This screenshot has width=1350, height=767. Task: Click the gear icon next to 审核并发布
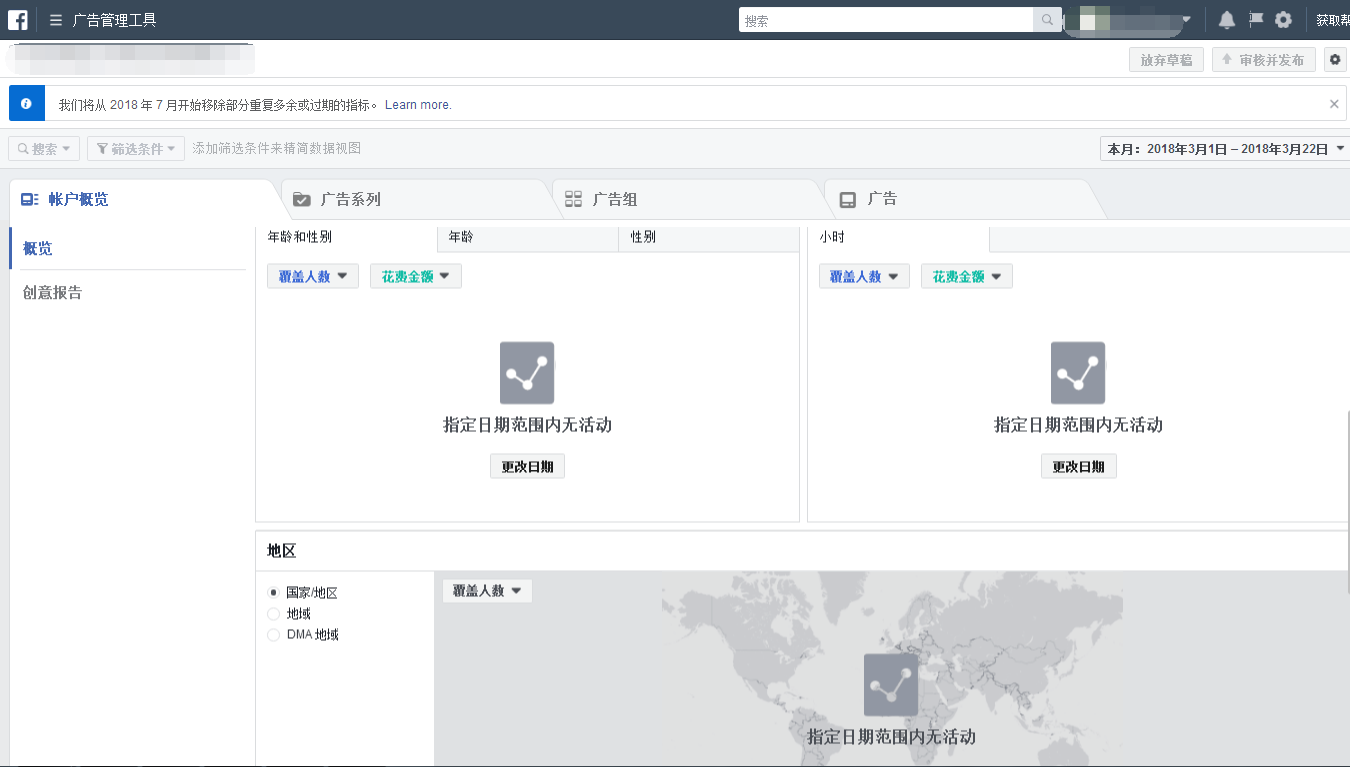[x=1334, y=60]
